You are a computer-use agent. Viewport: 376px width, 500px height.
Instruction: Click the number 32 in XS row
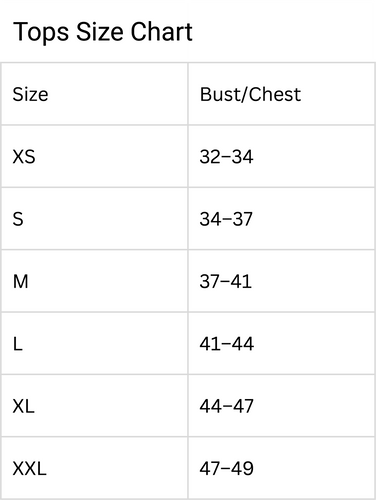point(210,157)
